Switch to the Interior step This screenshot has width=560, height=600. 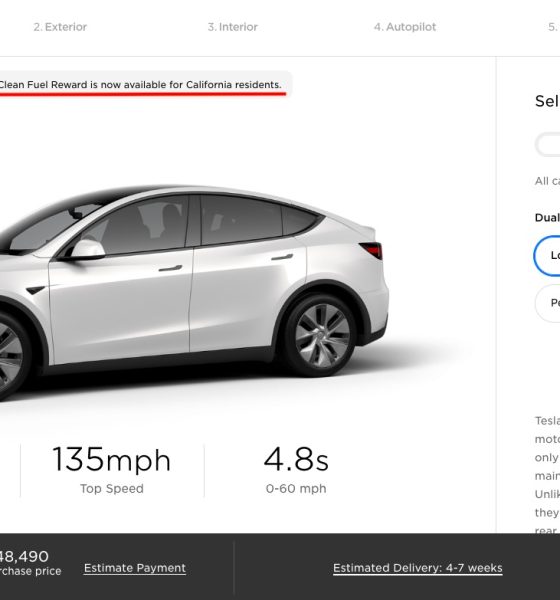coord(233,27)
